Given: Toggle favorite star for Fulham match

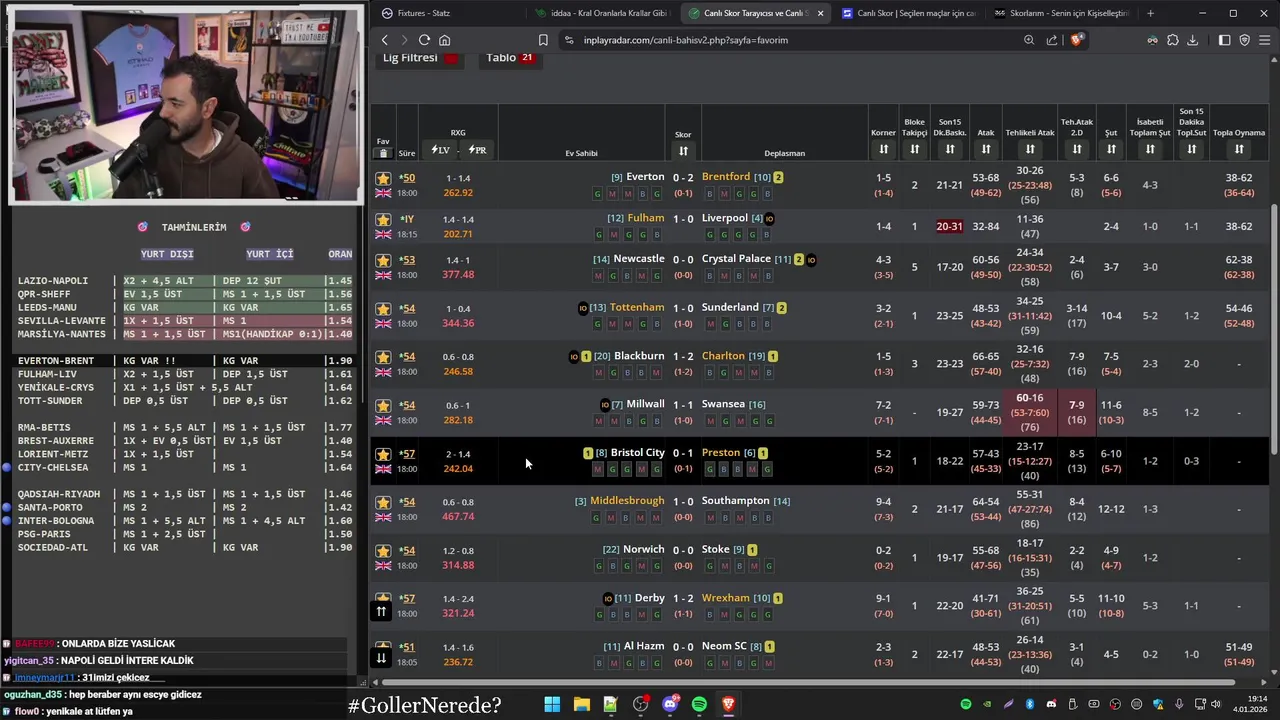Looking at the screenshot, I should pyautogui.click(x=383, y=219).
